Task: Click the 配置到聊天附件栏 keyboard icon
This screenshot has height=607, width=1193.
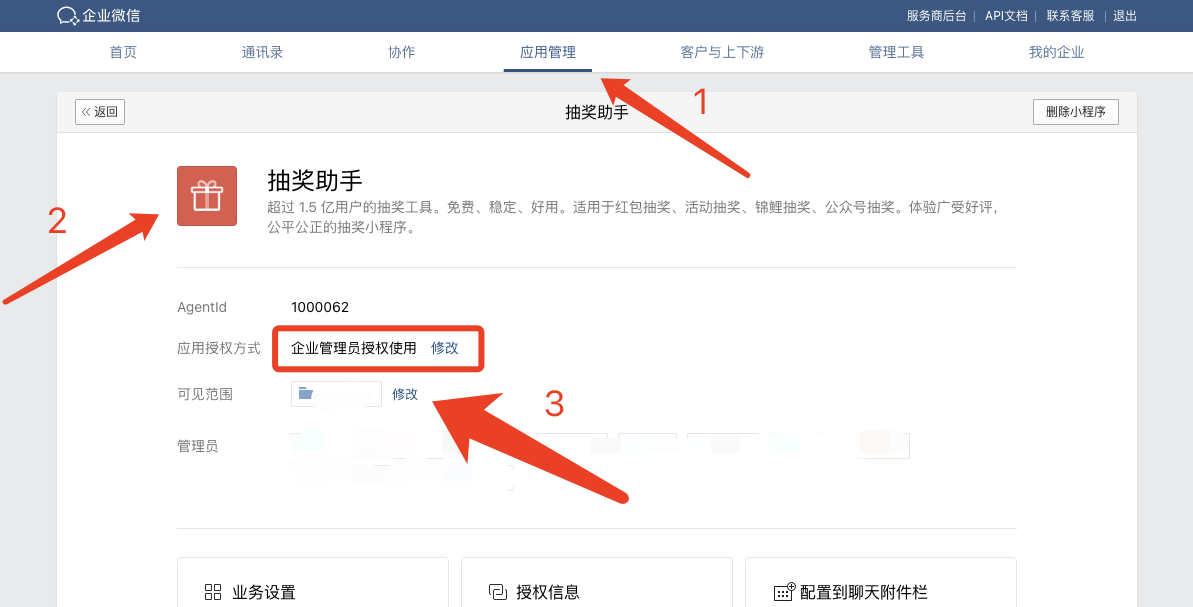Action: (785, 592)
